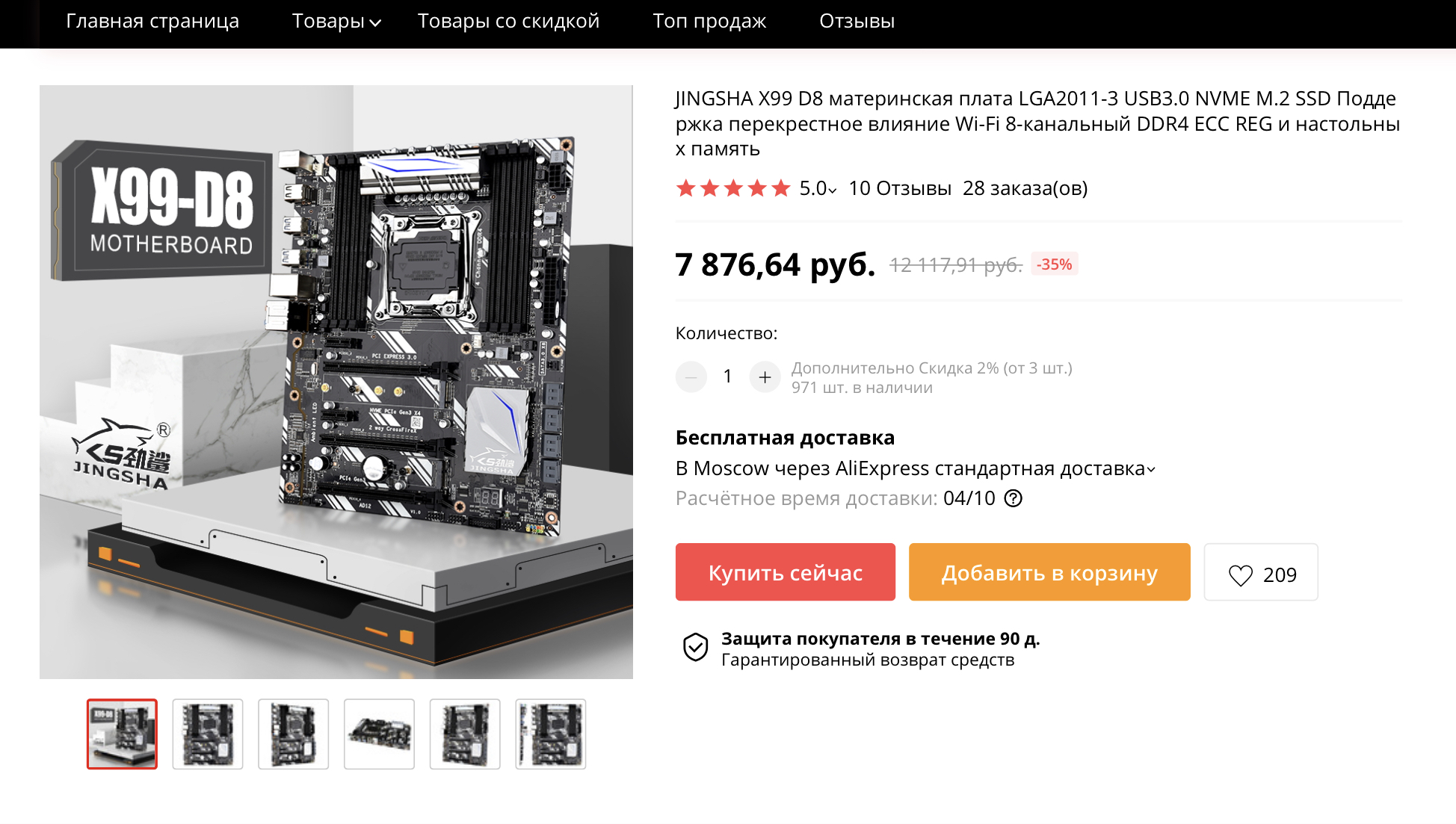
Task: Click the delivery time question mark icon
Action: (1013, 498)
